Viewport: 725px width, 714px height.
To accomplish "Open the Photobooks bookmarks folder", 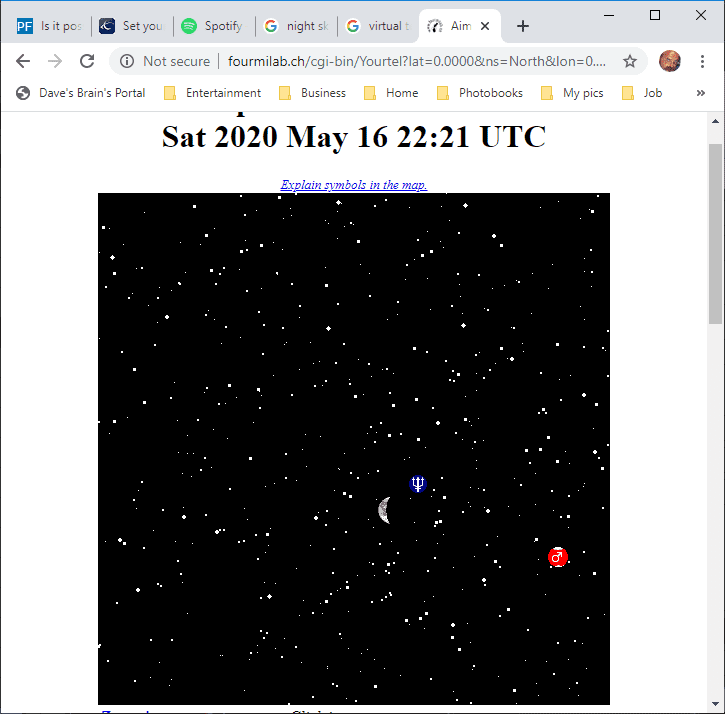I will (480, 93).
